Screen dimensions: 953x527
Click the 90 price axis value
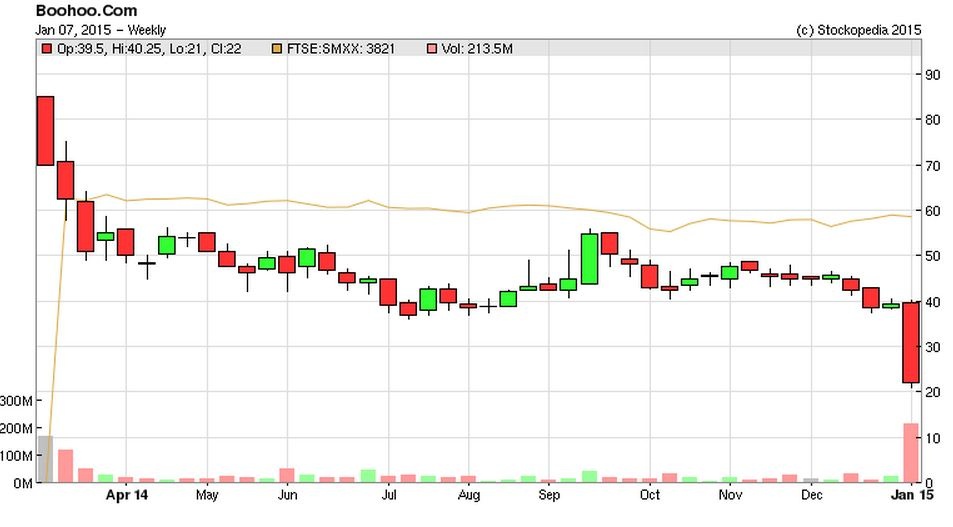pos(932,75)
